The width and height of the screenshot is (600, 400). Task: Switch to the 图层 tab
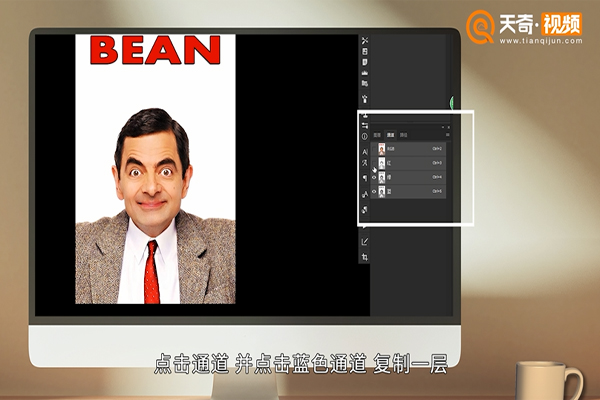pyautogui.click(x=377, y=135)
